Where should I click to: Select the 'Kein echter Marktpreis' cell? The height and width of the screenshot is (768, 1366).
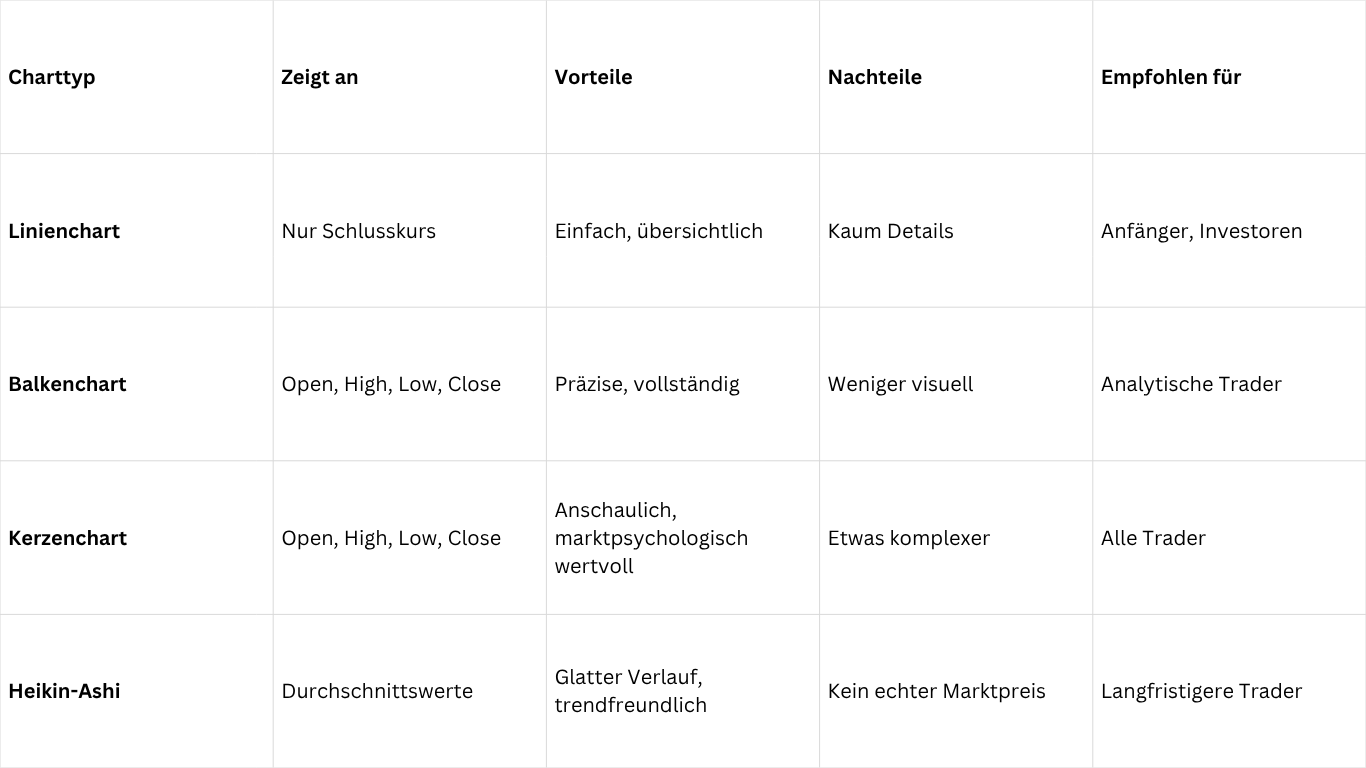pos(937,691)
